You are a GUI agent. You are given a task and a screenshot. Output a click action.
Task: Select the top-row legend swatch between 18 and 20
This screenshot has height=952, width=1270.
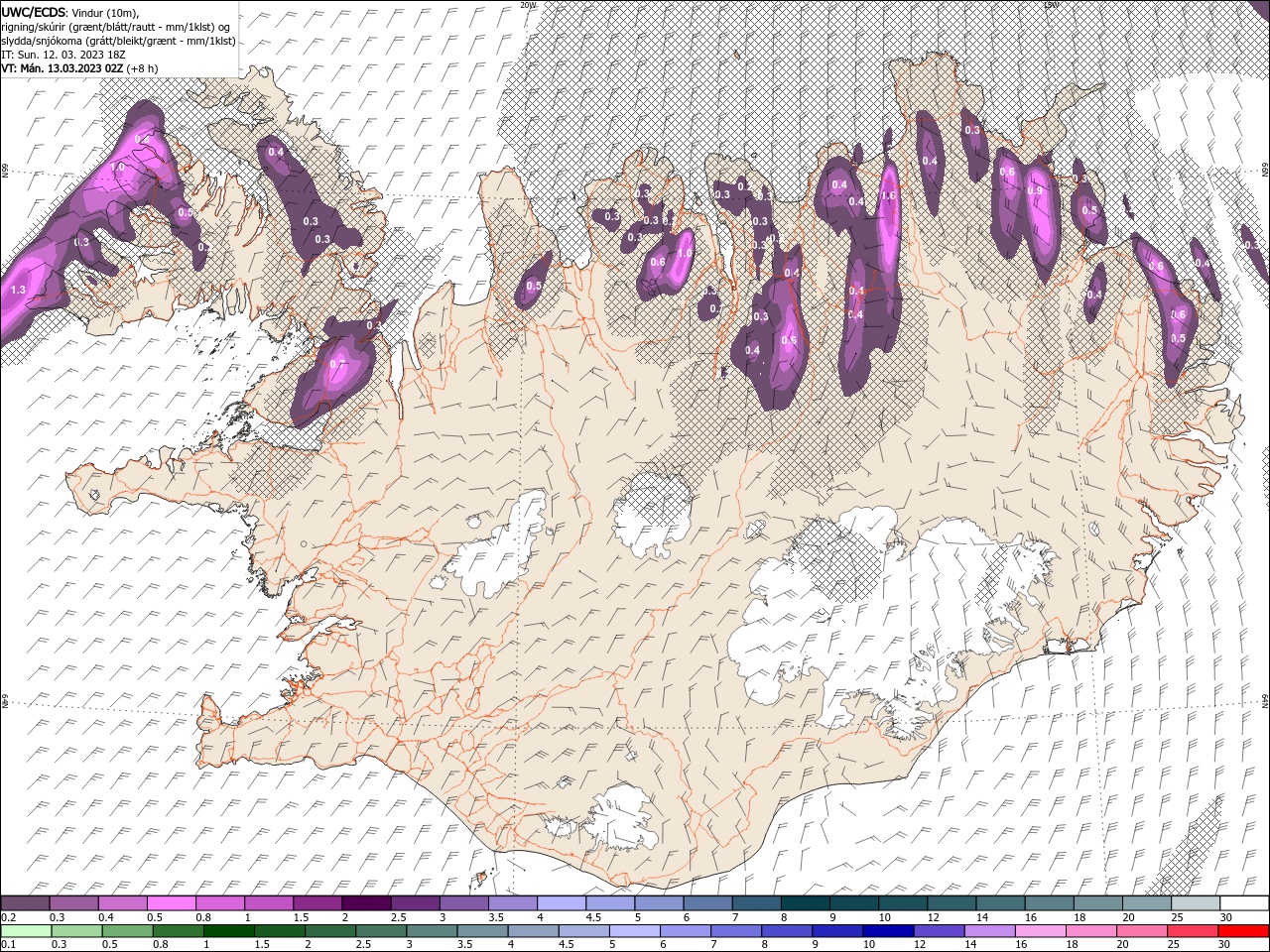(x=1097, y=903)
